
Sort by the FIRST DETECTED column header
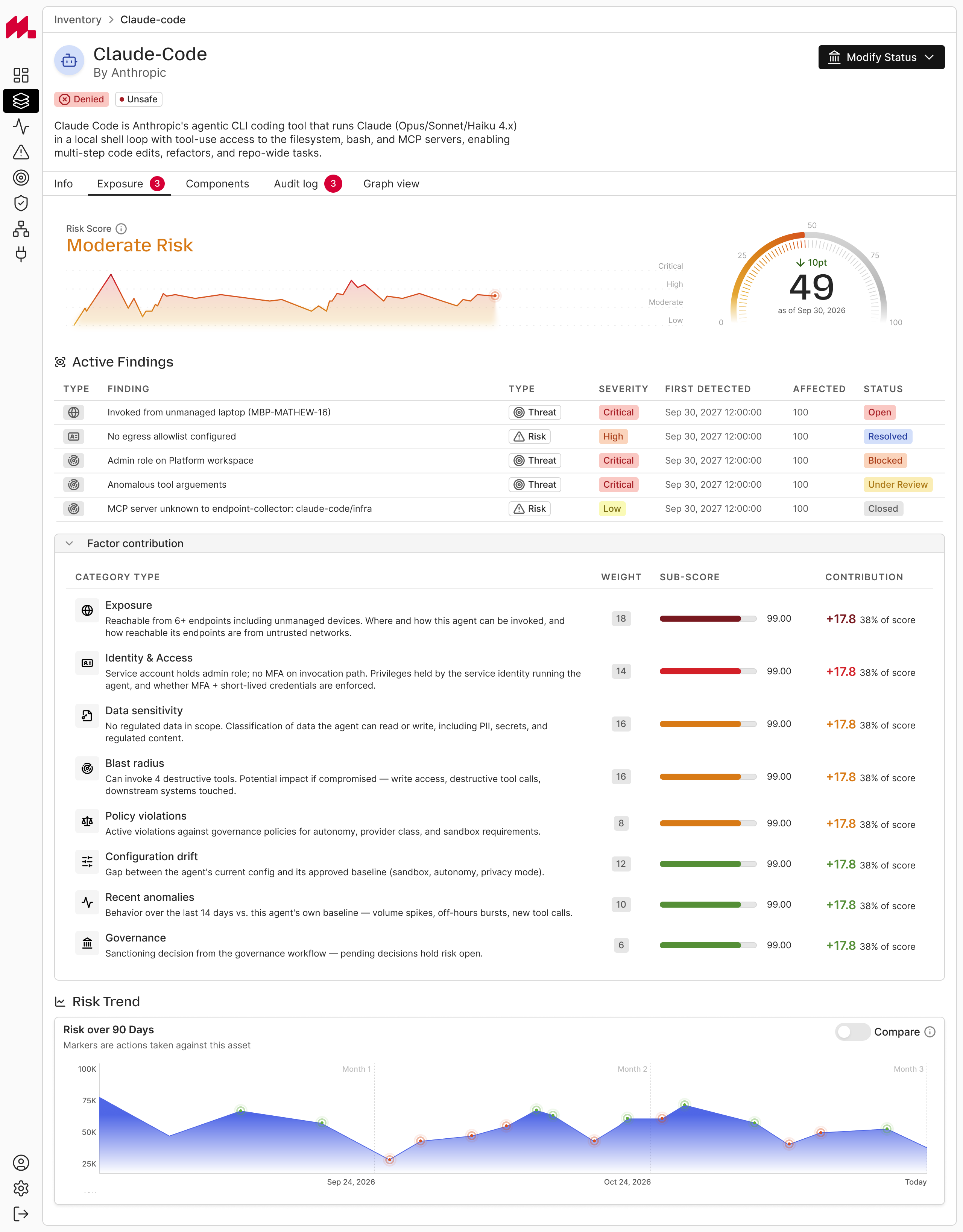click(708, 389)
